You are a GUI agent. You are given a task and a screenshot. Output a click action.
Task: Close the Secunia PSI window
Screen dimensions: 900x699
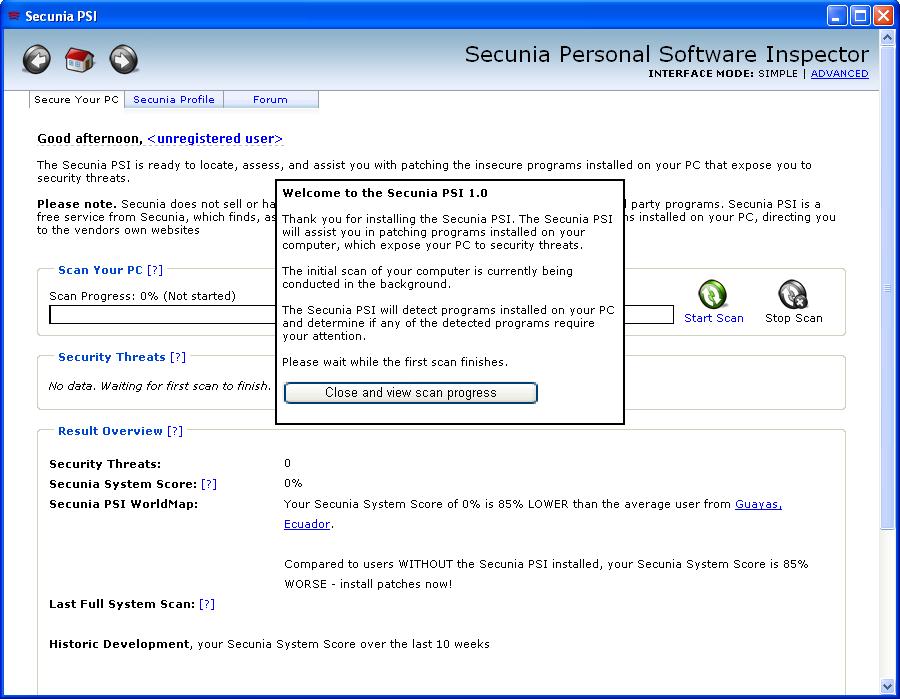pos(883,15)
